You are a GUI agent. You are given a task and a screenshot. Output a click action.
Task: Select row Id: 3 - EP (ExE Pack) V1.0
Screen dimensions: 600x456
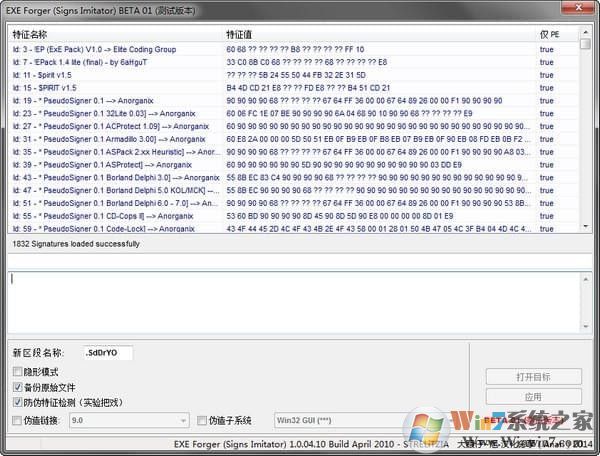[293, 49]
